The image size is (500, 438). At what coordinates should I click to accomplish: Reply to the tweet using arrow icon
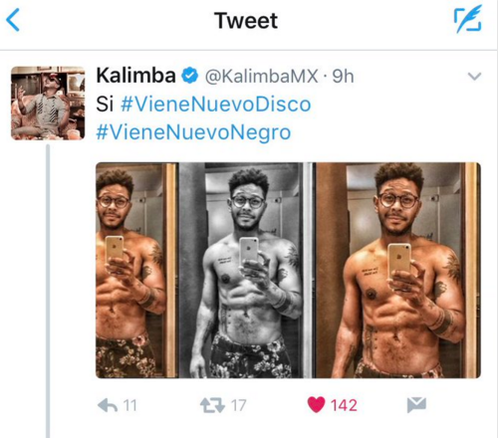[x=107, y=406]
